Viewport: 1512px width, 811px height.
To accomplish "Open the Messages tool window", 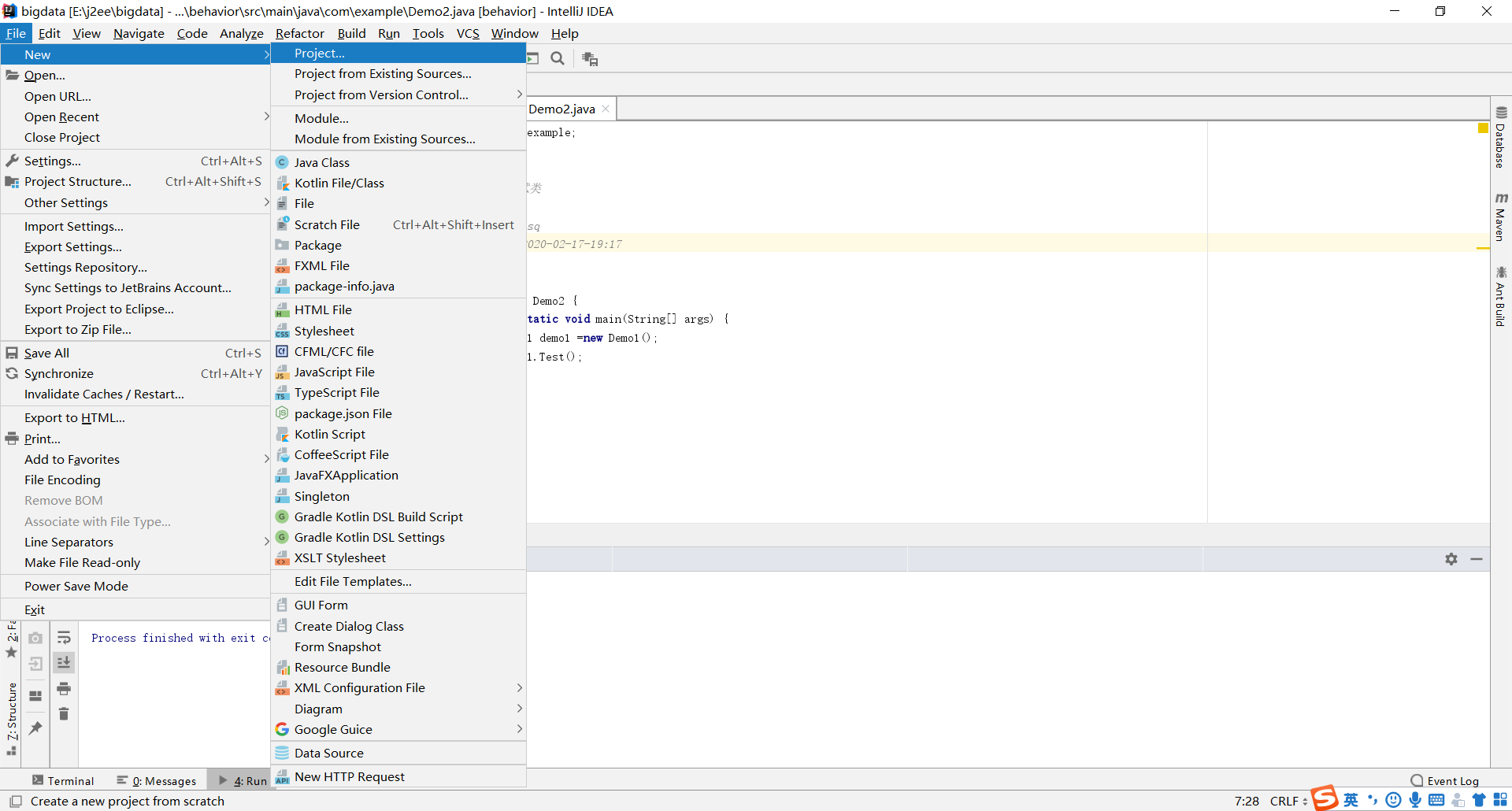I will (x=157, y=780).
